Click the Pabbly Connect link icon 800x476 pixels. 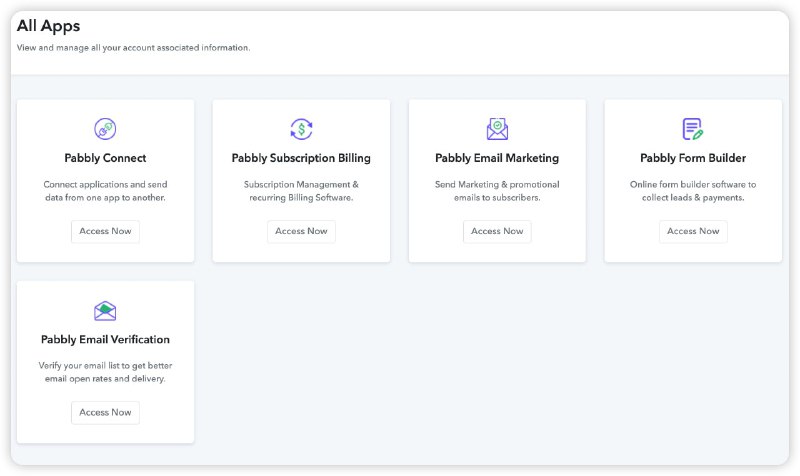[105, 129]
